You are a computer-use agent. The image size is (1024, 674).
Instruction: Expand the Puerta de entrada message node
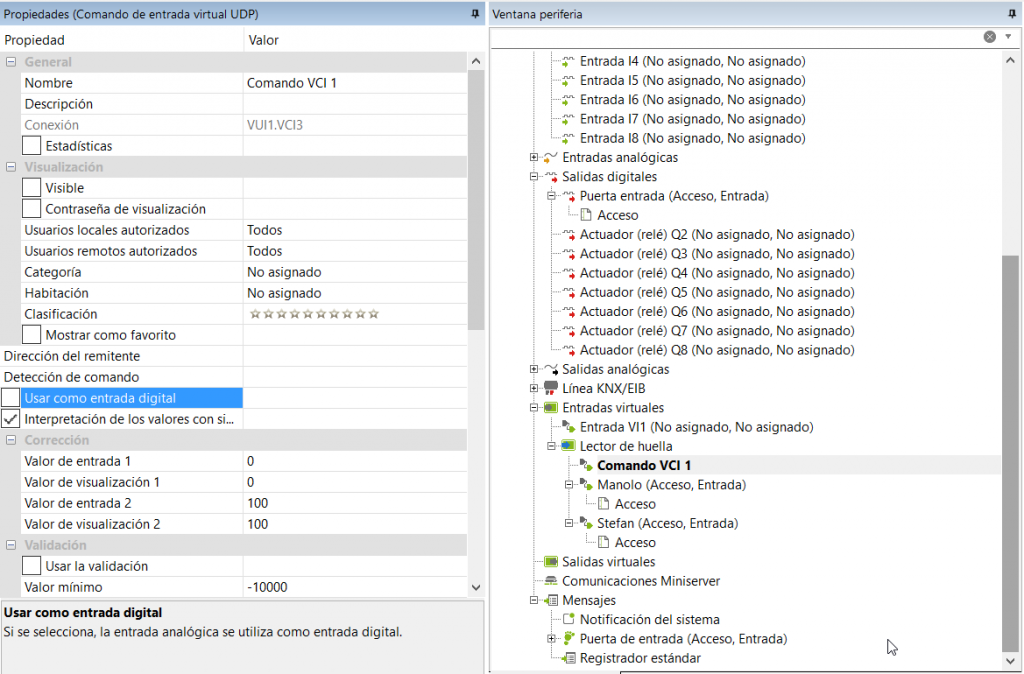click(551, 639)
